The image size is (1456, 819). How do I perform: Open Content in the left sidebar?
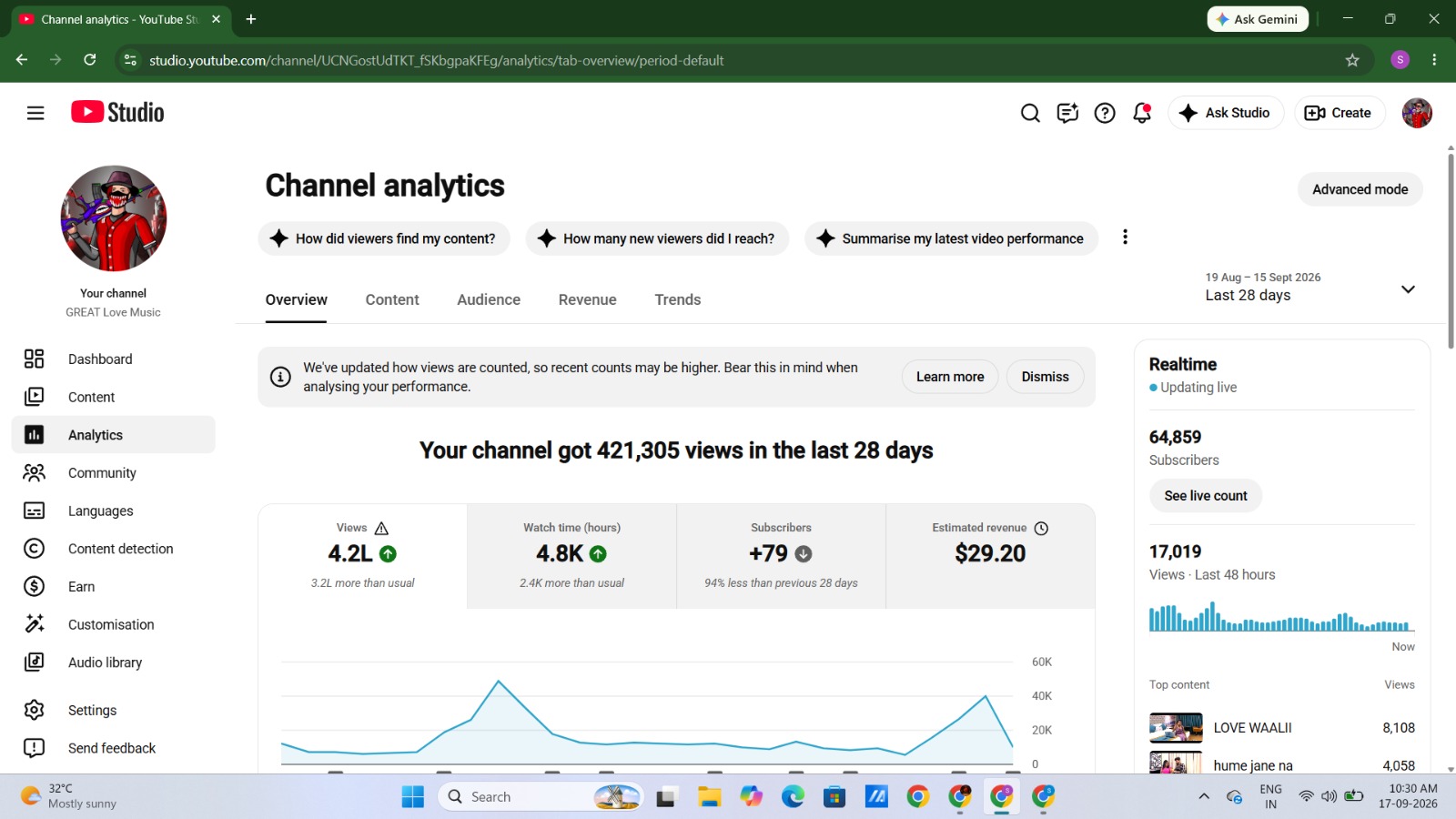click(x=114, y=397)
